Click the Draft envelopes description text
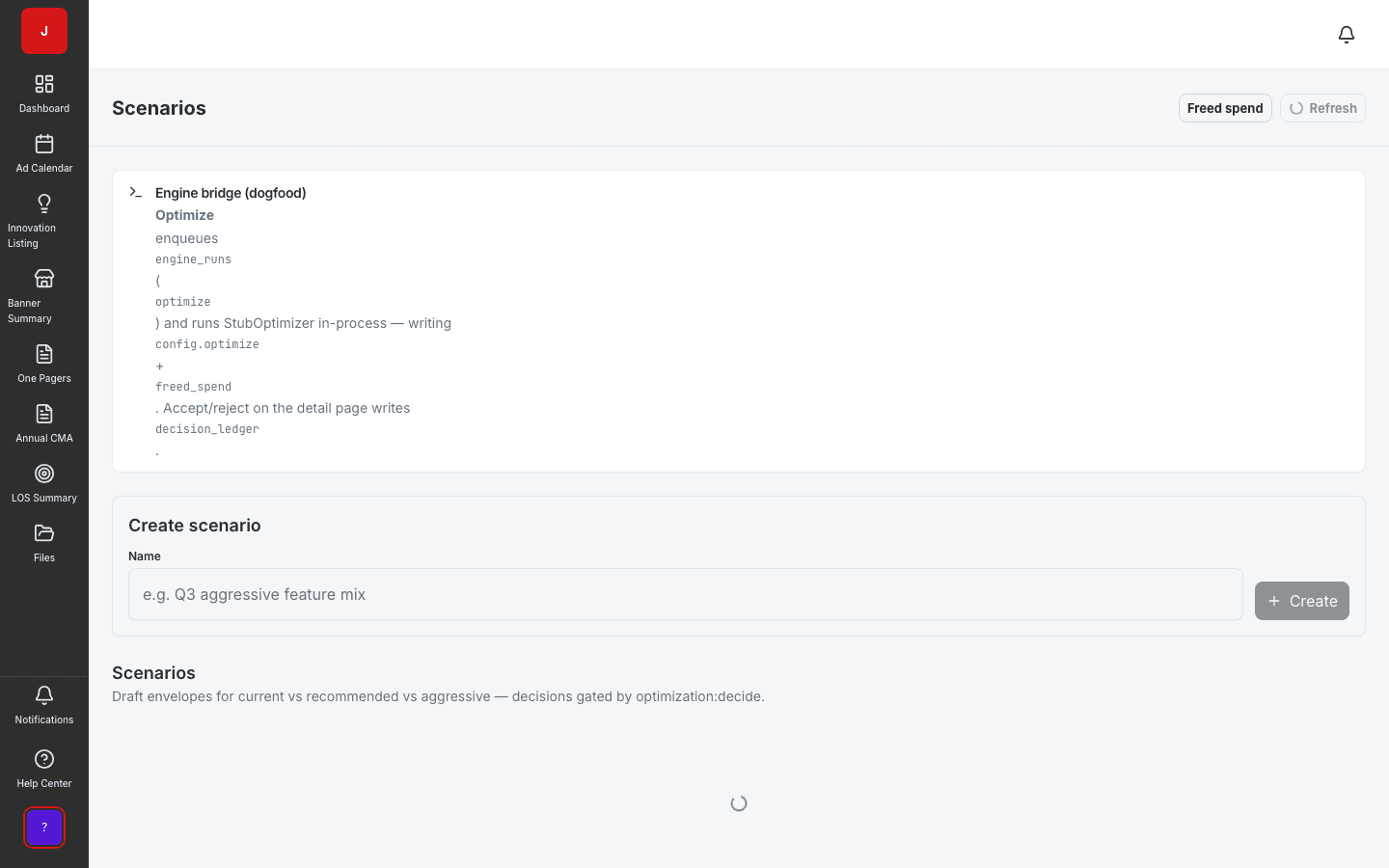 point(438,696)
